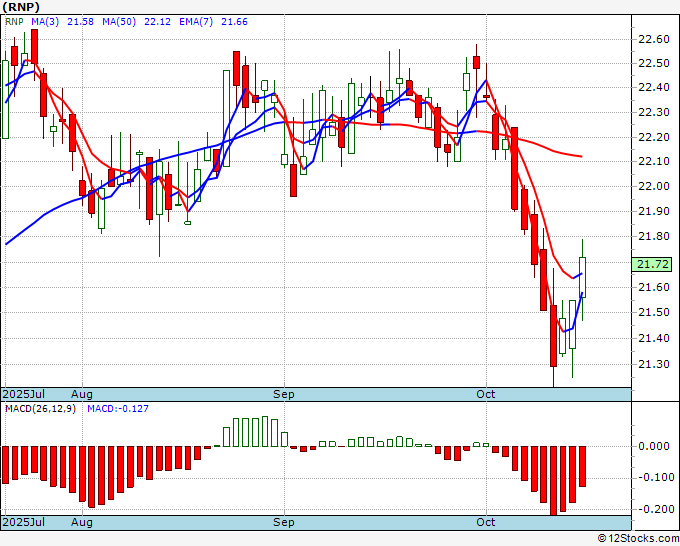
Task: Click the latest green candlestick near 21.72
Action: tap(582, 278)
